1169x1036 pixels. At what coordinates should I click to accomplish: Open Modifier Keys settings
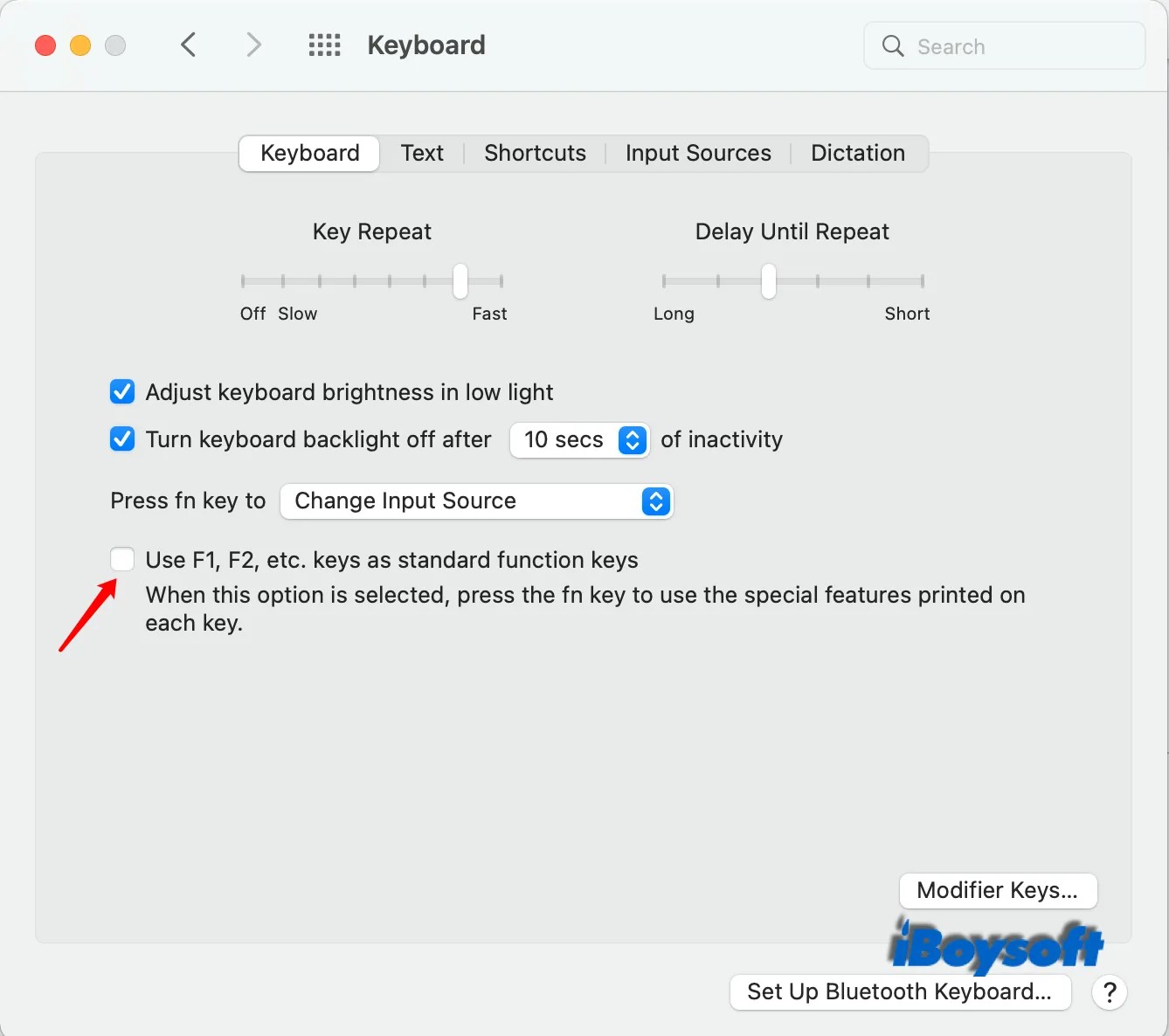pos(998,890)
